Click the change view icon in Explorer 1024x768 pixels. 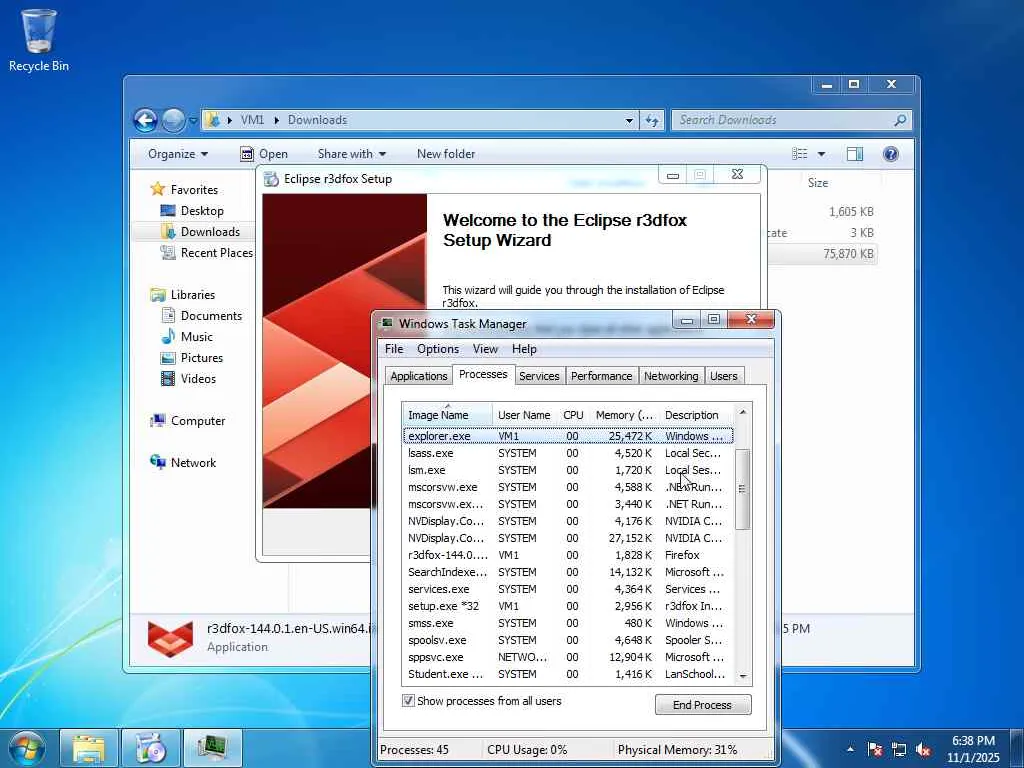(799, 154)
